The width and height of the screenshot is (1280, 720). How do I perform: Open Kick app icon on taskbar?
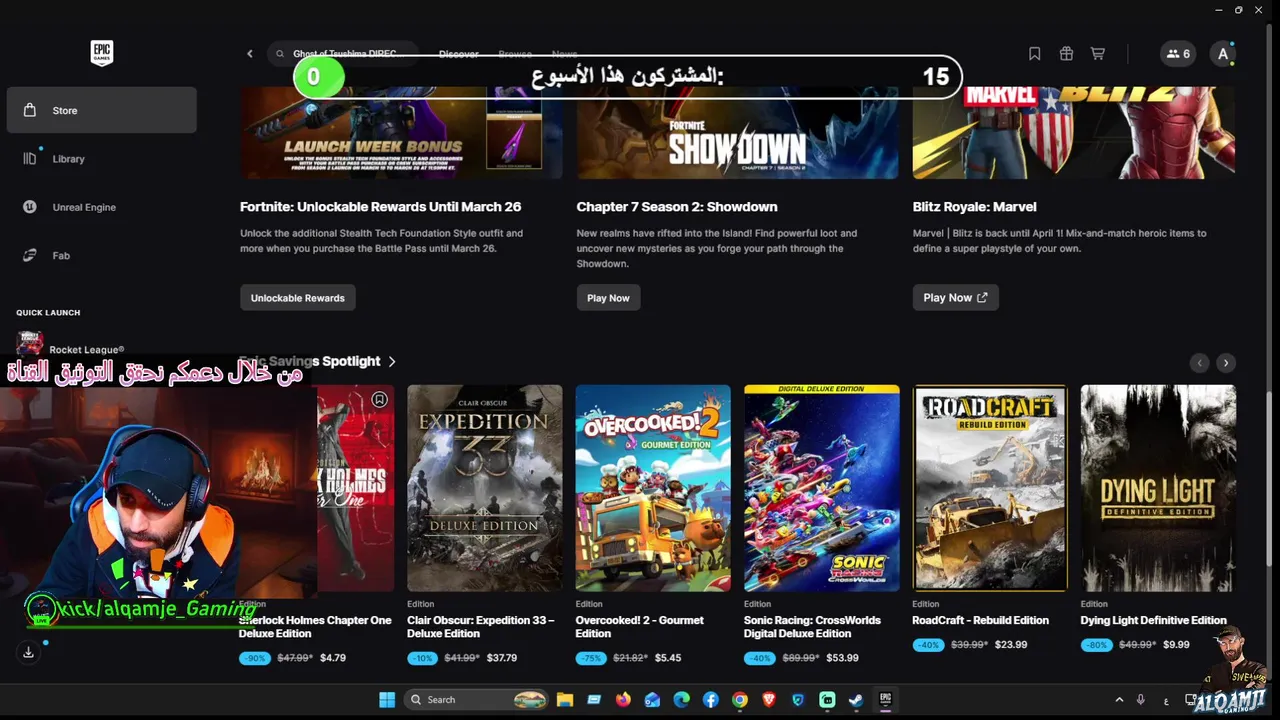827,700
